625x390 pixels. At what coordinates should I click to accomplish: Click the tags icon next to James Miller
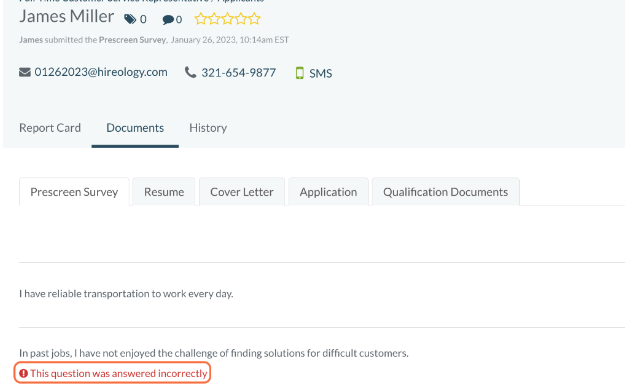tap(130, 19)
